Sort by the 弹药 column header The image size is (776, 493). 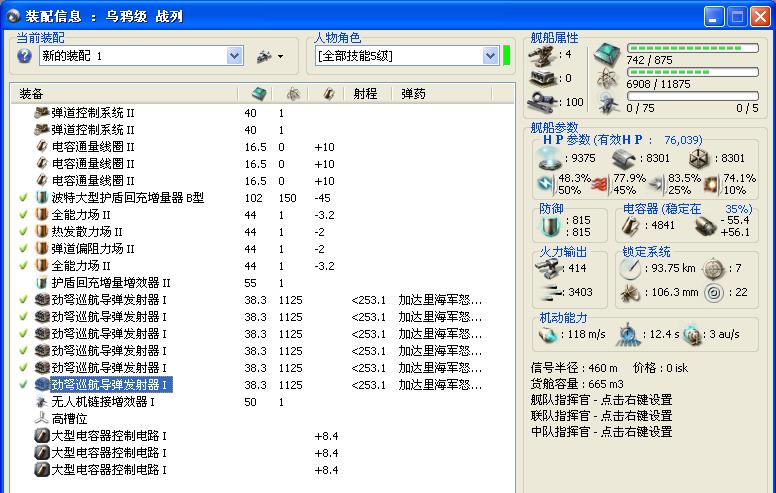tap(413, 94)
